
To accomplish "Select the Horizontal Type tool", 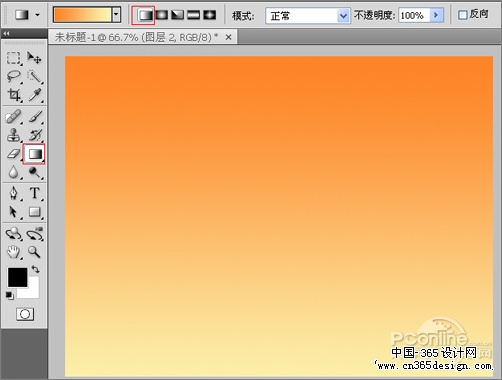I will pos(35,193).
